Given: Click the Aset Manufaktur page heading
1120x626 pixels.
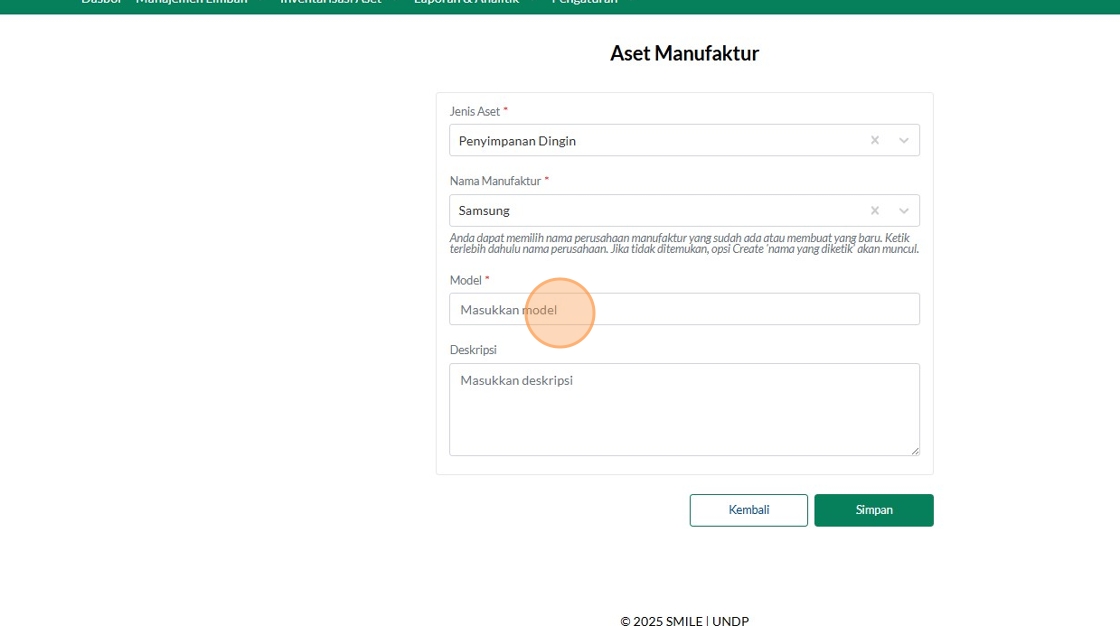Looking at the screenshot, I should click(684, 54).
